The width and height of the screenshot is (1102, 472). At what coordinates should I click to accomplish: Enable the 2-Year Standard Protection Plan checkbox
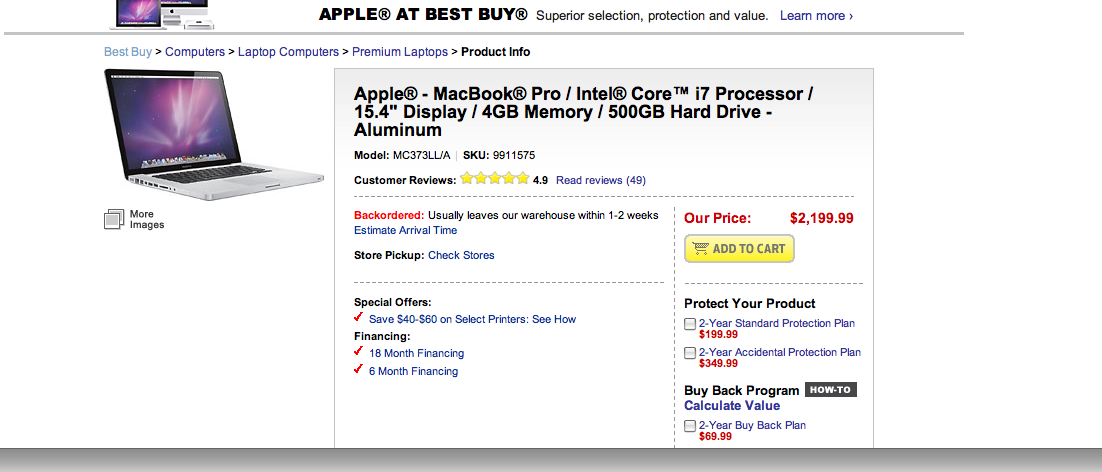point(690,324)
